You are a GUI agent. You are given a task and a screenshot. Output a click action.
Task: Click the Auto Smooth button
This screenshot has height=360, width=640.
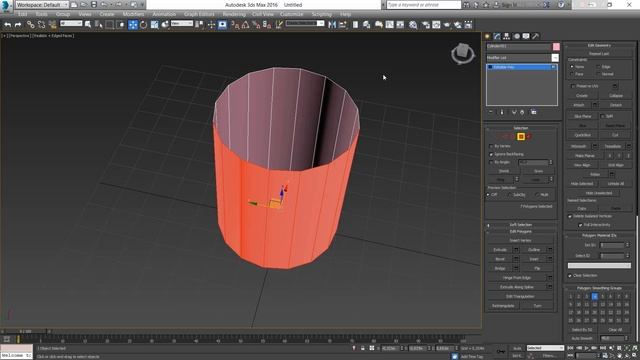pyautogui.click(x=582, y=339)
